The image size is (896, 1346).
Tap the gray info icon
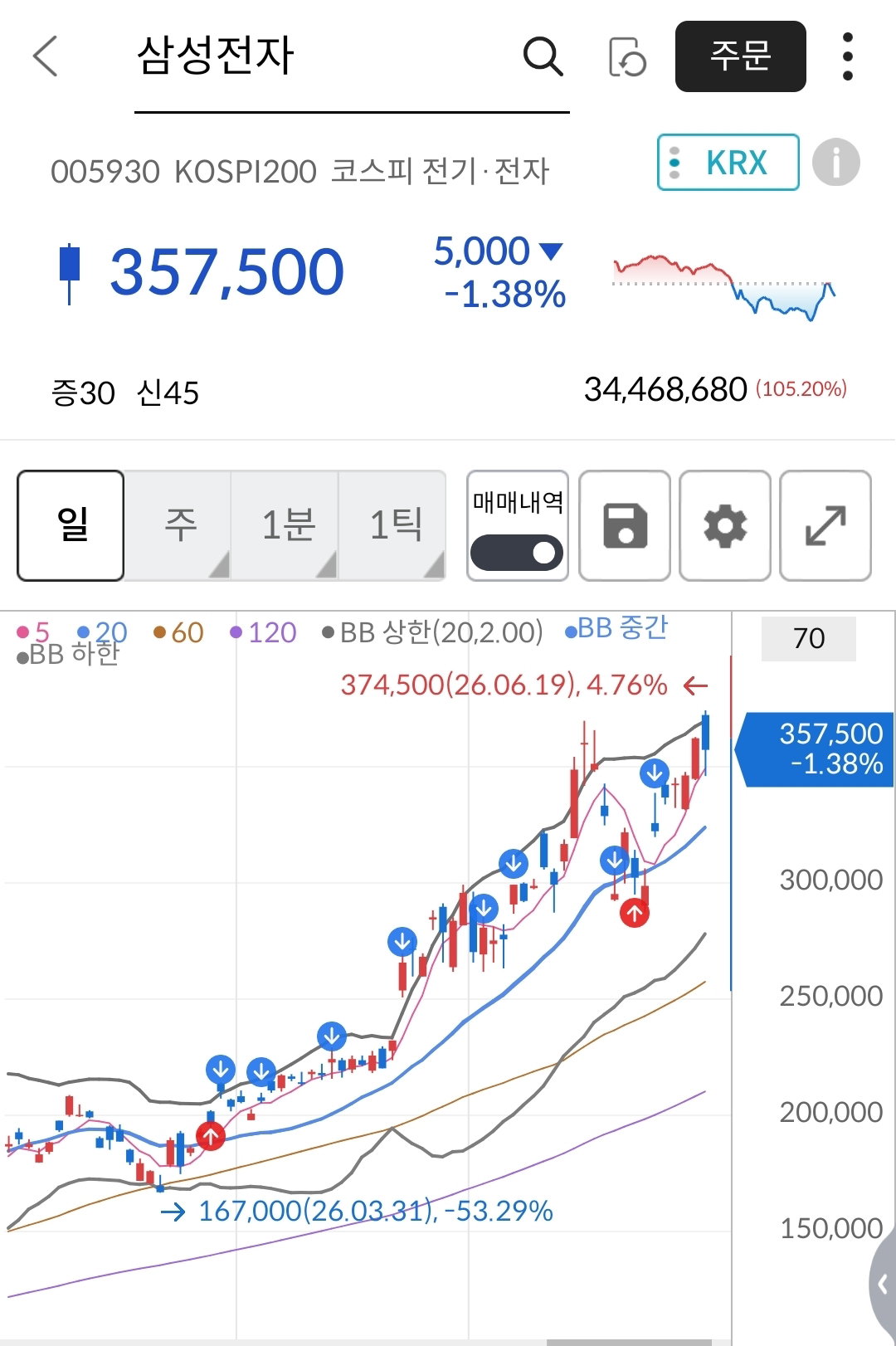tap(835, 162)
